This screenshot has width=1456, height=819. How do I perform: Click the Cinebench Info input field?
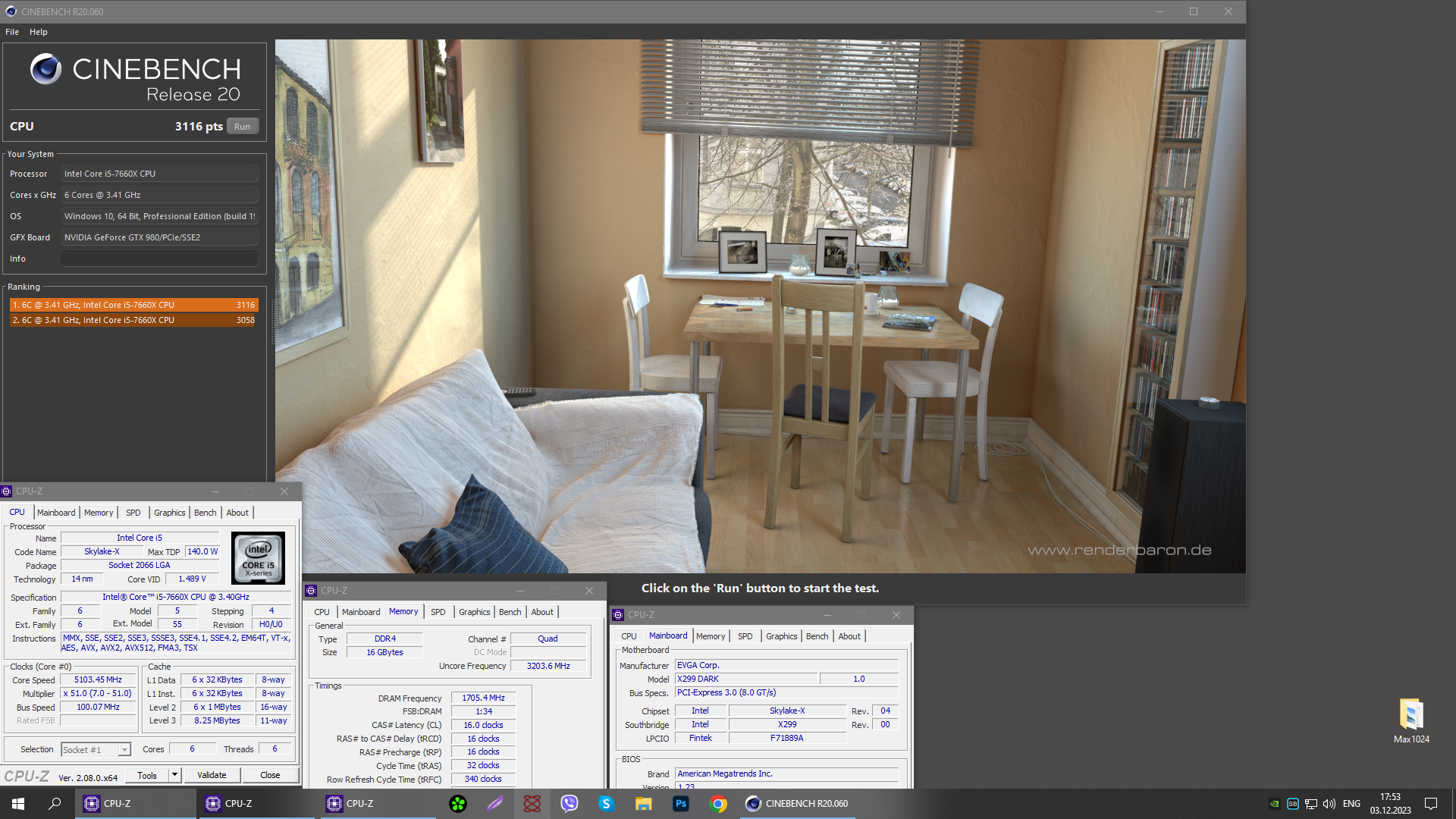159,259
